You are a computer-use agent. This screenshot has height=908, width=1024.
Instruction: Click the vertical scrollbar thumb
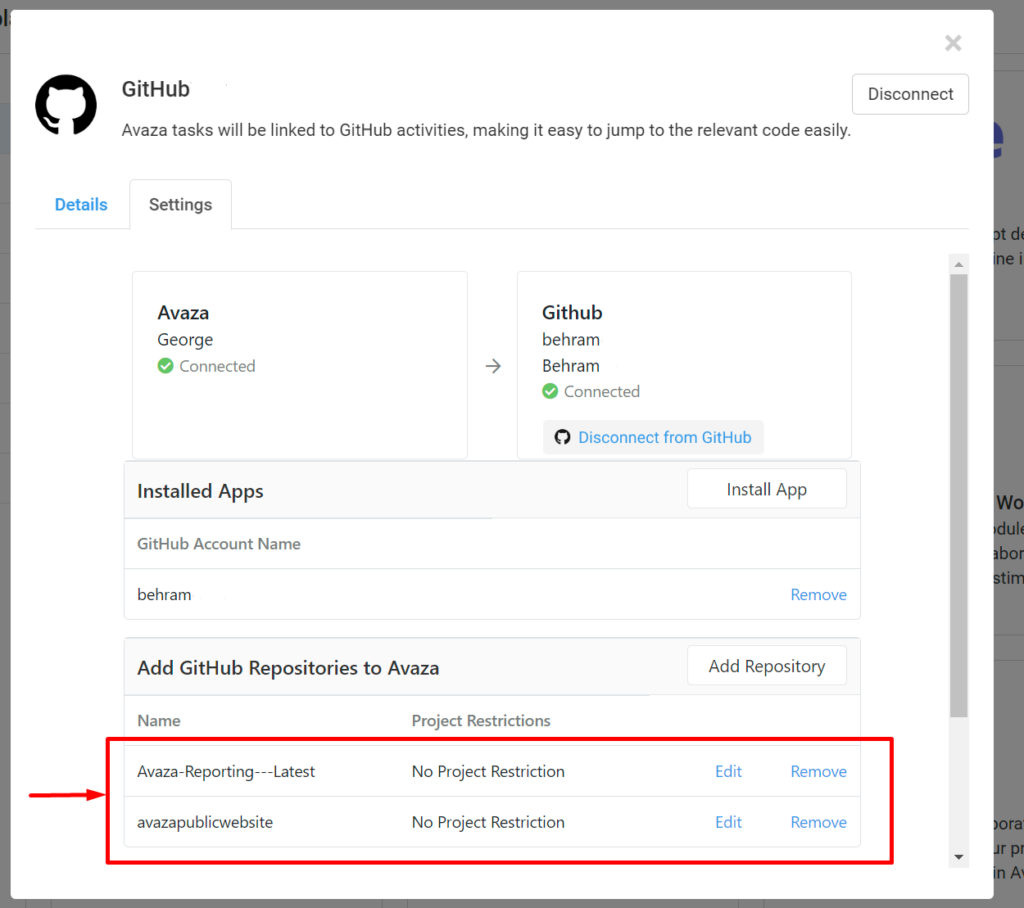click(959, 495)
